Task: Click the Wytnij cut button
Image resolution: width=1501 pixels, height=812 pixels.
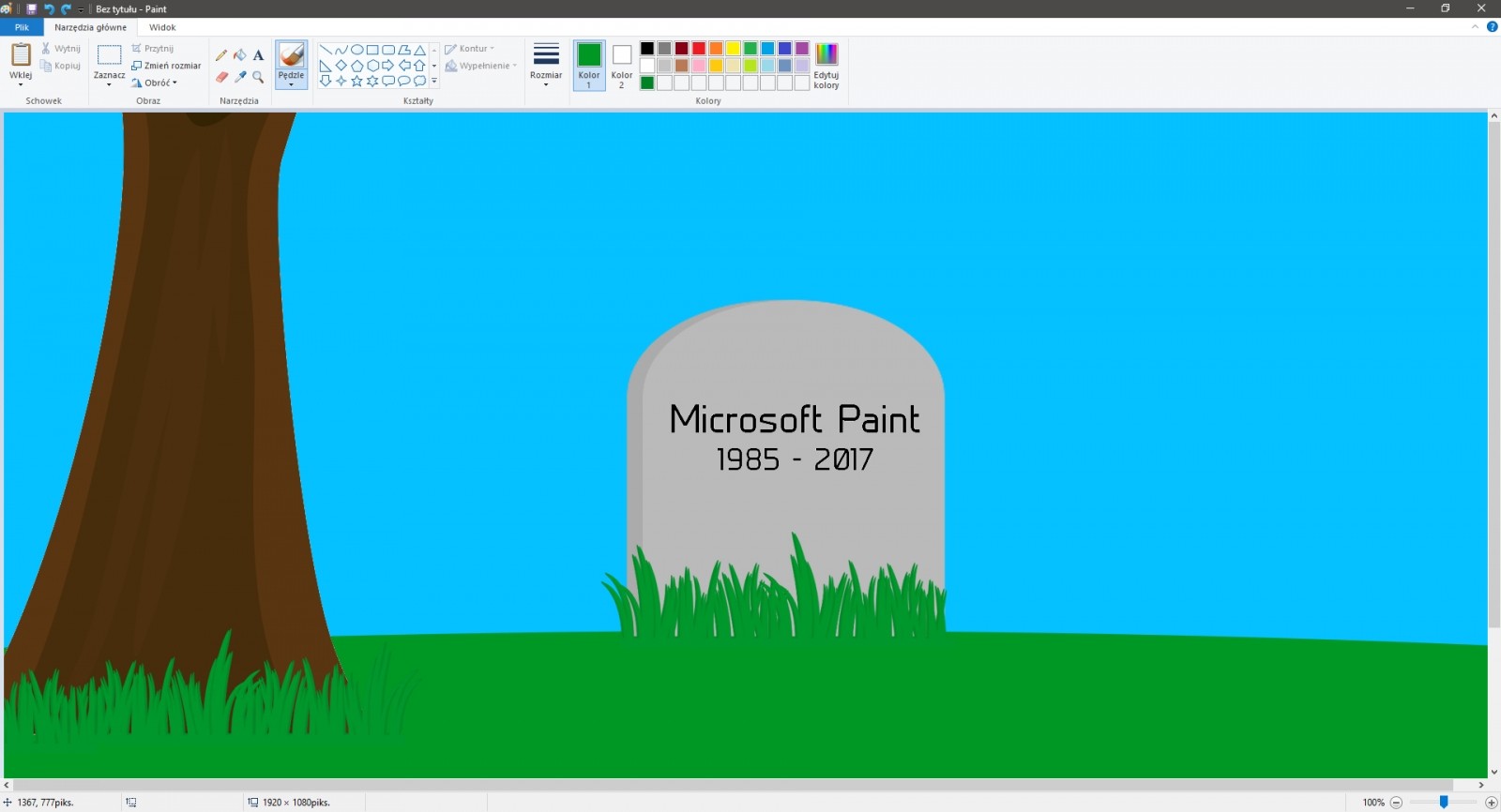Action: (61, 48)
